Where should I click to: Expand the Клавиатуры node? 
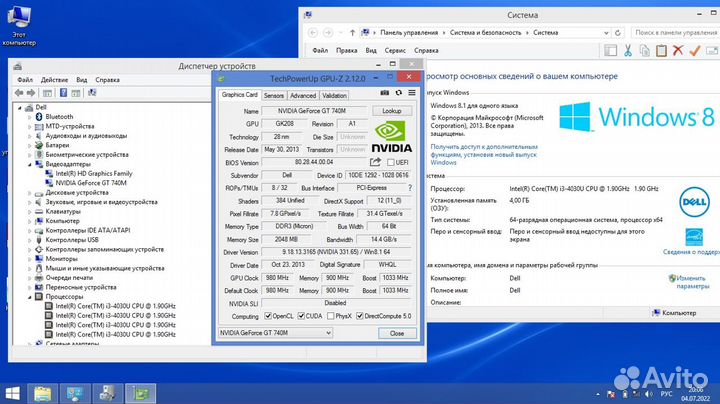pos(30,212)
